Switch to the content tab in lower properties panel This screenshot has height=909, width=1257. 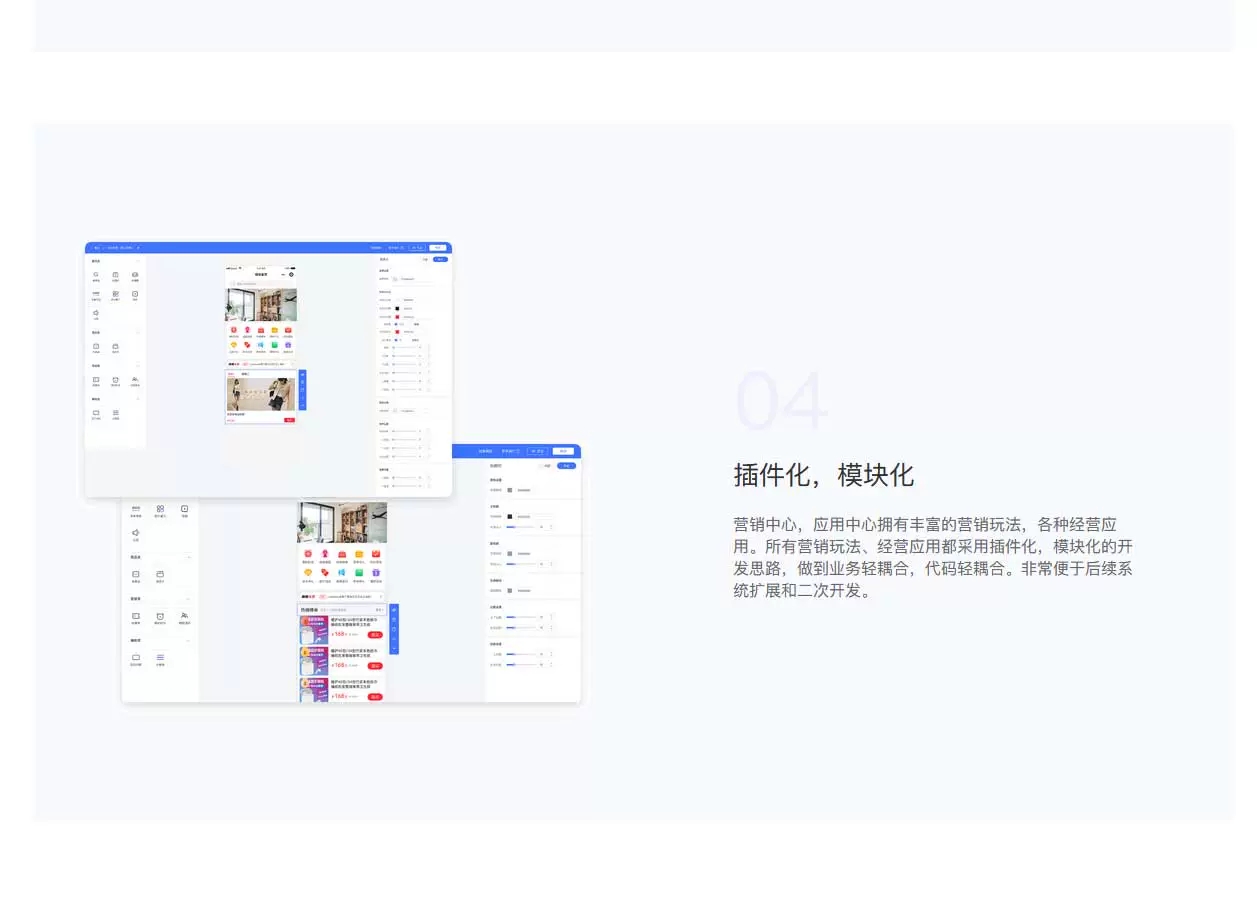point(545,466)
